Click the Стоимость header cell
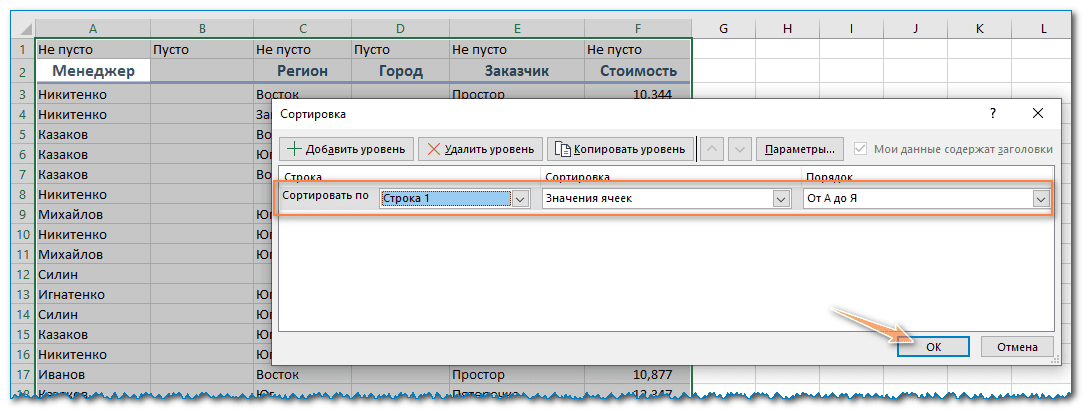Screen dimensions: 1083x416 pyautogui.click(x=637, y=71)
